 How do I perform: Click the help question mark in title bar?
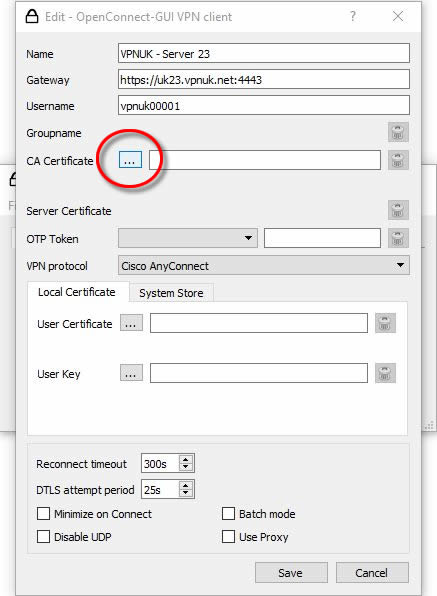click(x=353, y=16)
